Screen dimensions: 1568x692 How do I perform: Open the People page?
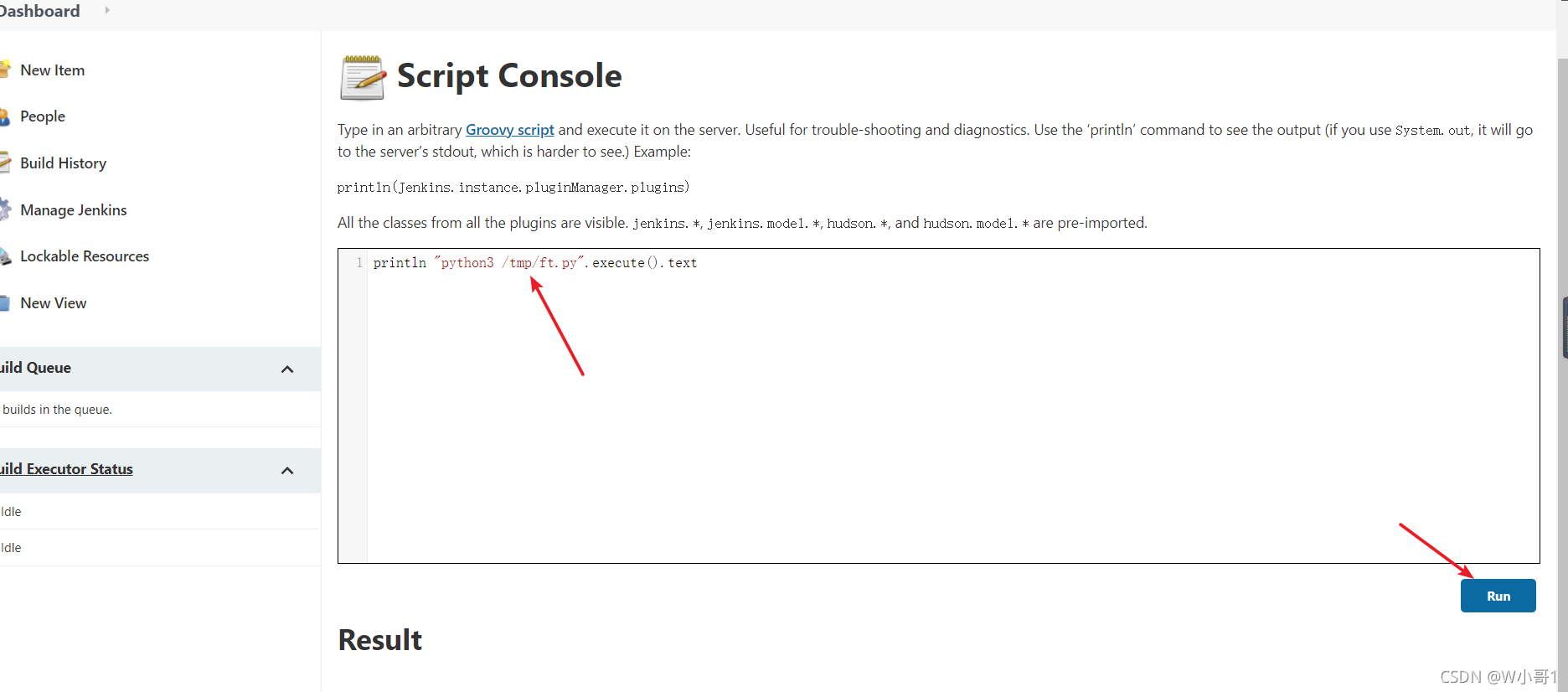tap(43, 116)
